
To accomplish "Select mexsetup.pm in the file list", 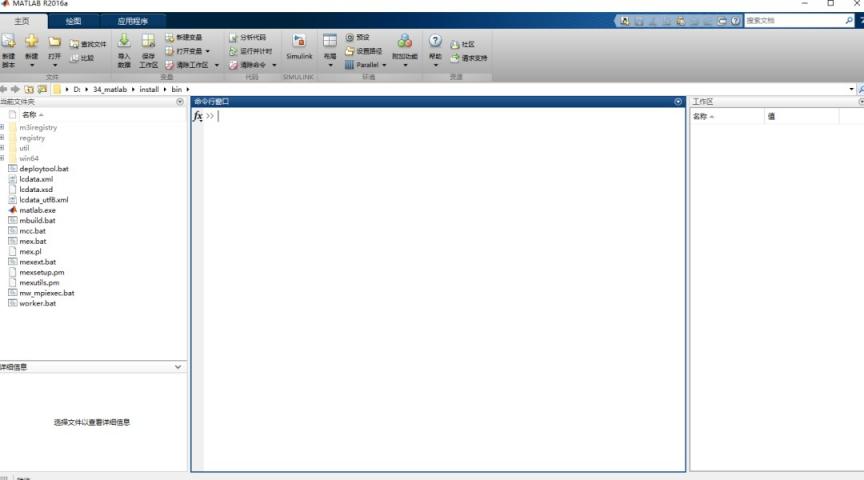I will (42, 272).
